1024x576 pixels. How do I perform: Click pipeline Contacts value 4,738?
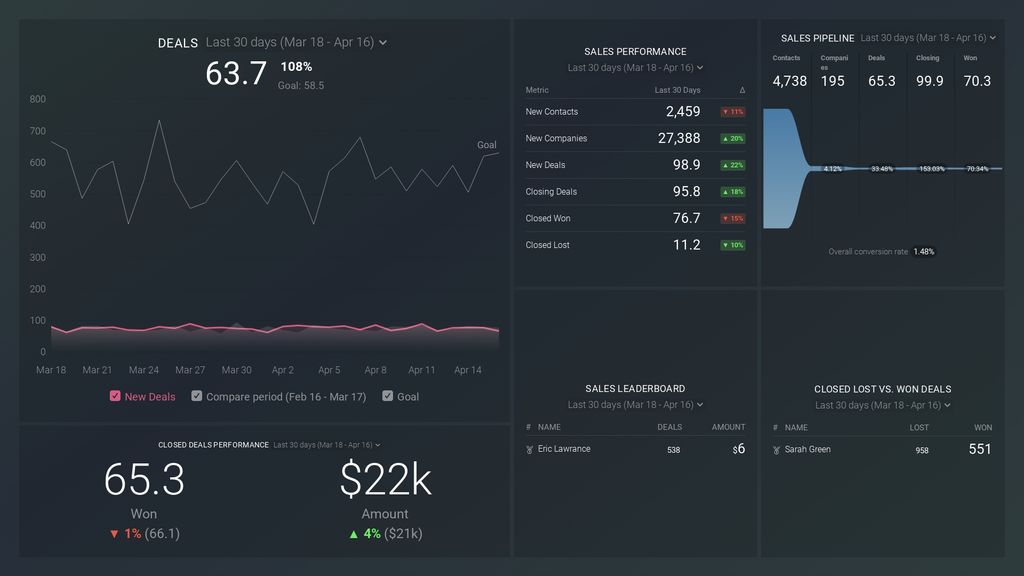(x=790, y=81)
